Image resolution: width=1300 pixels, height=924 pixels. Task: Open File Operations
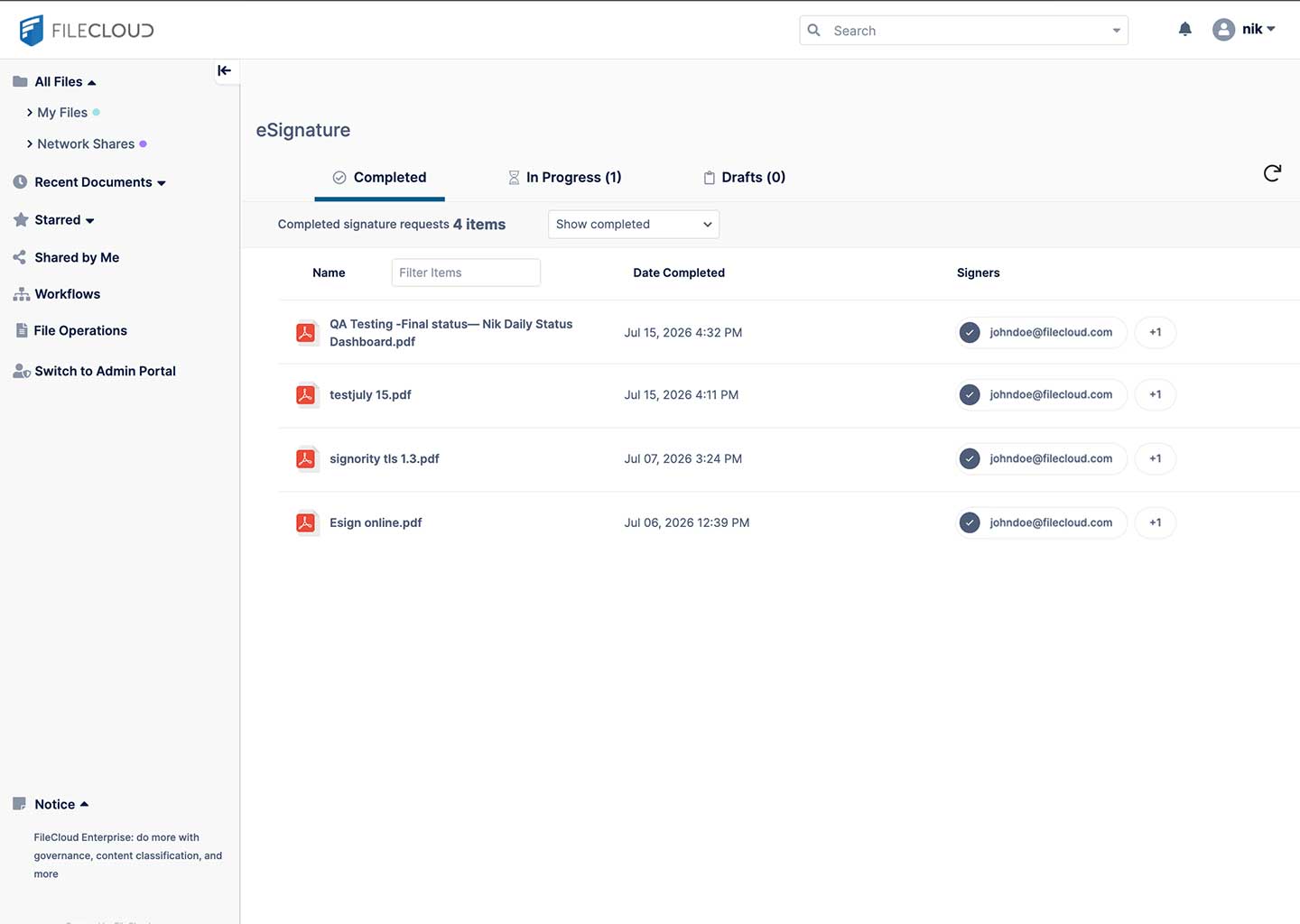(x=80, y=330)
